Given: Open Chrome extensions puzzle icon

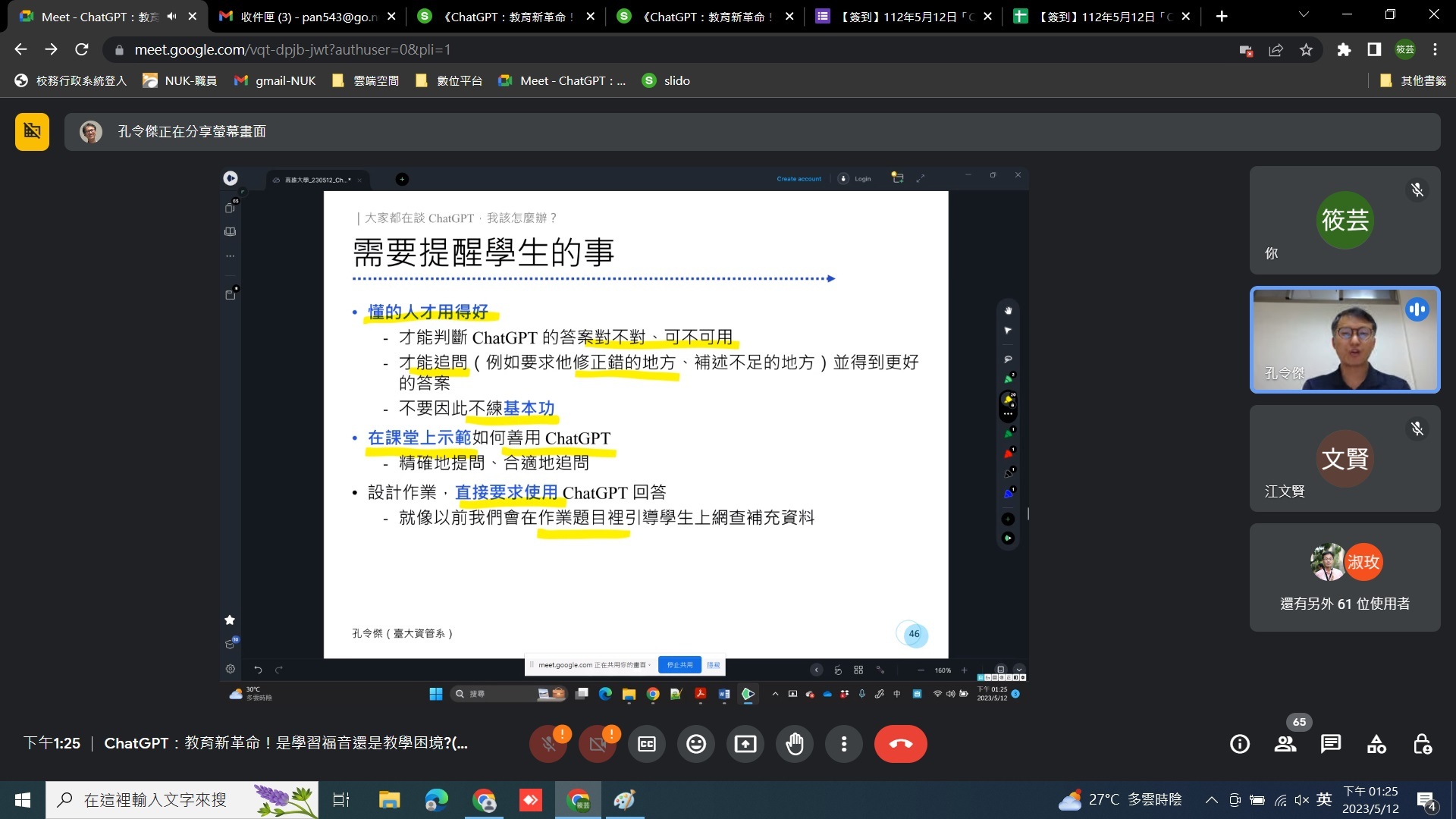Looking at the screenshot, I should click(1344, 50).
